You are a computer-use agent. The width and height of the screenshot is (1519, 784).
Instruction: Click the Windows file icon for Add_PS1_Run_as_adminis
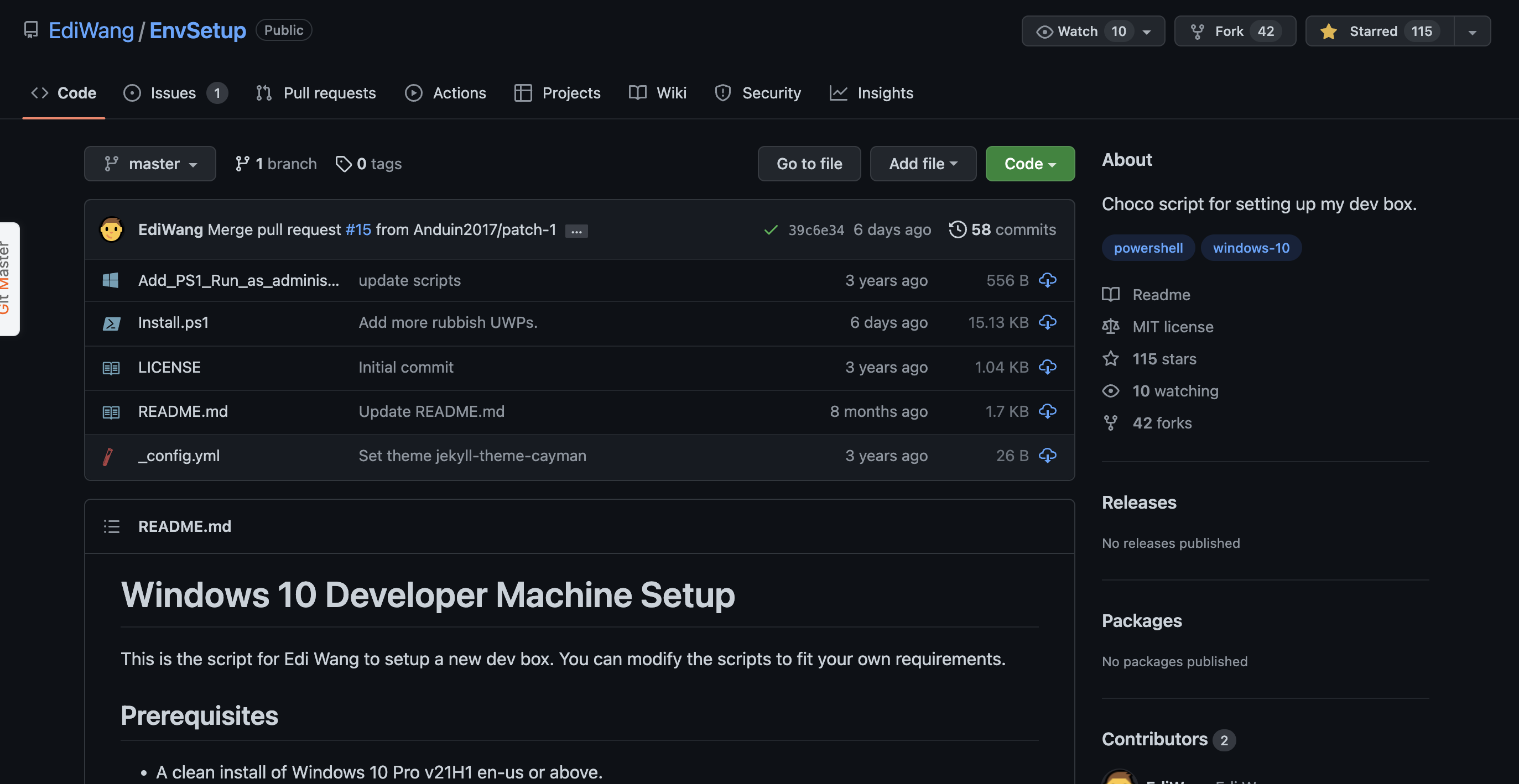(111, 280)
